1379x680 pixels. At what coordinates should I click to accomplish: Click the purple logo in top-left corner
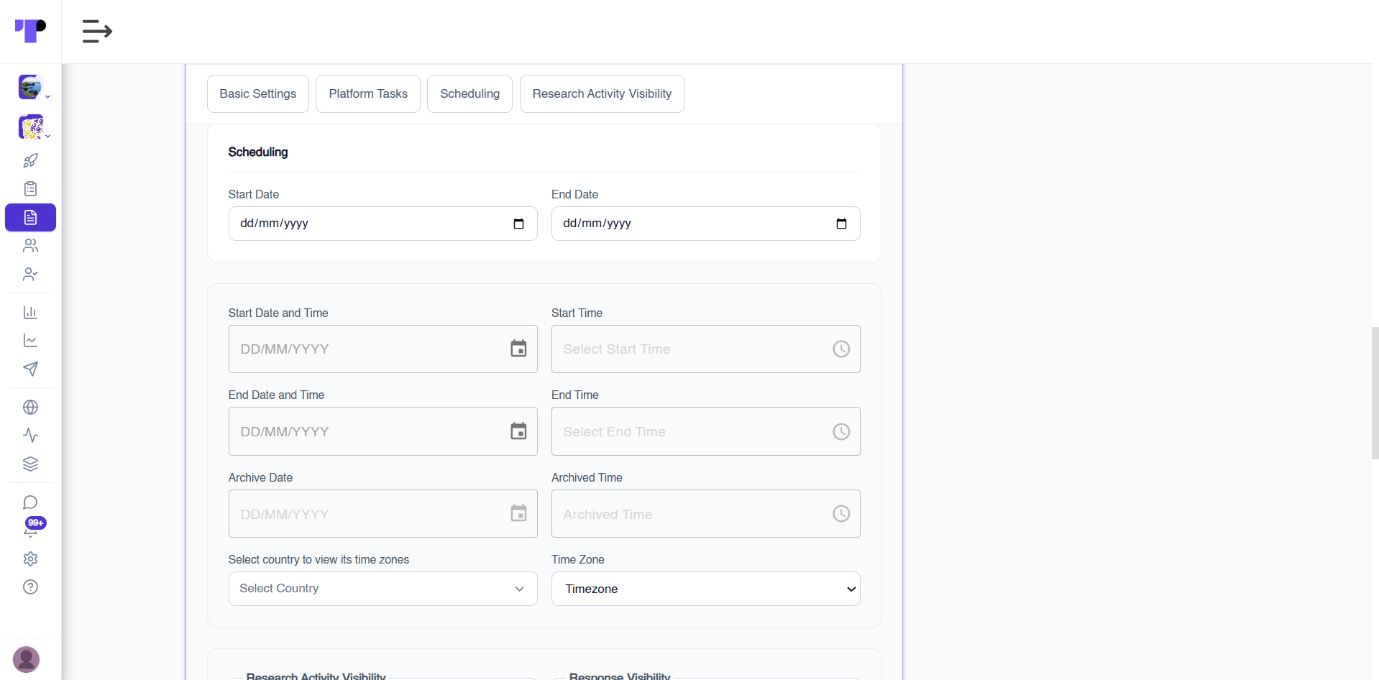pos(30,30)
